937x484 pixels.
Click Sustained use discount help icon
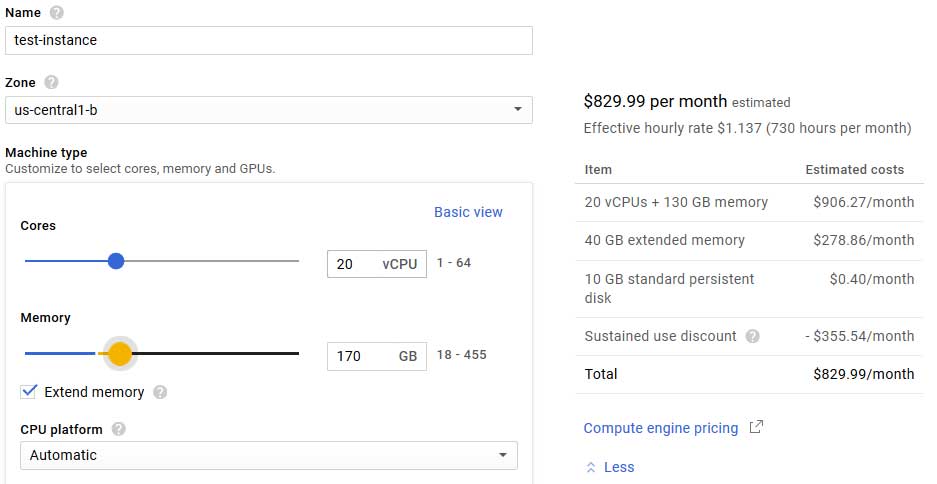coord(752,336)
